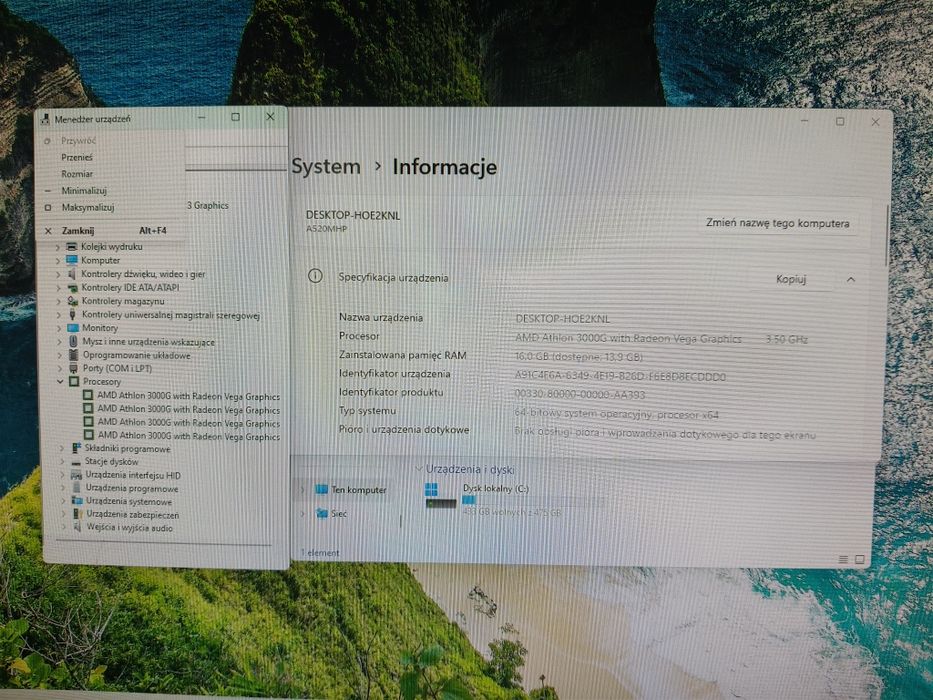Click the Ten komputer icon in Explorer
This screenshot has width=933, height=700.
coord(321,489)
